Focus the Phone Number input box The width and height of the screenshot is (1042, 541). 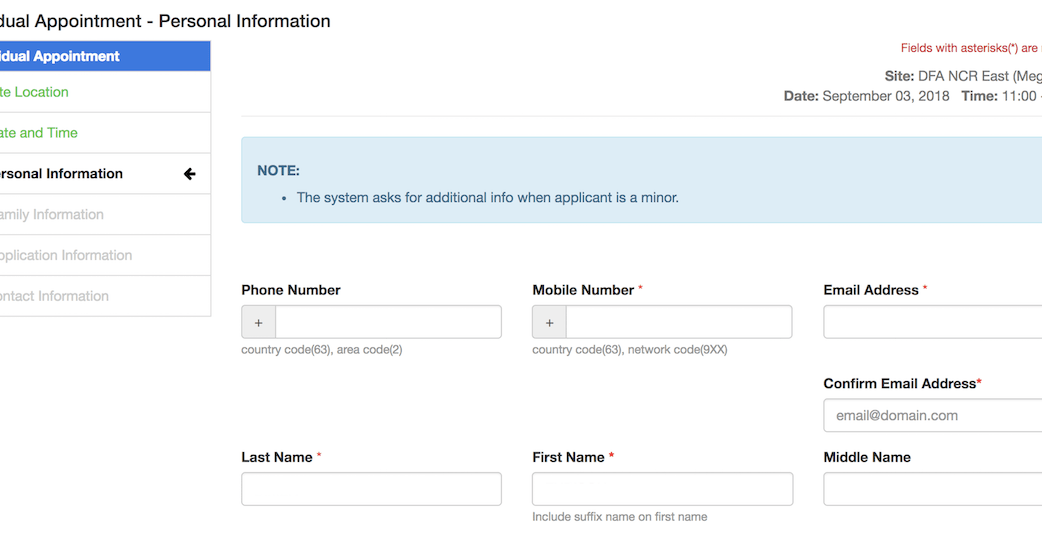[388, 323]
